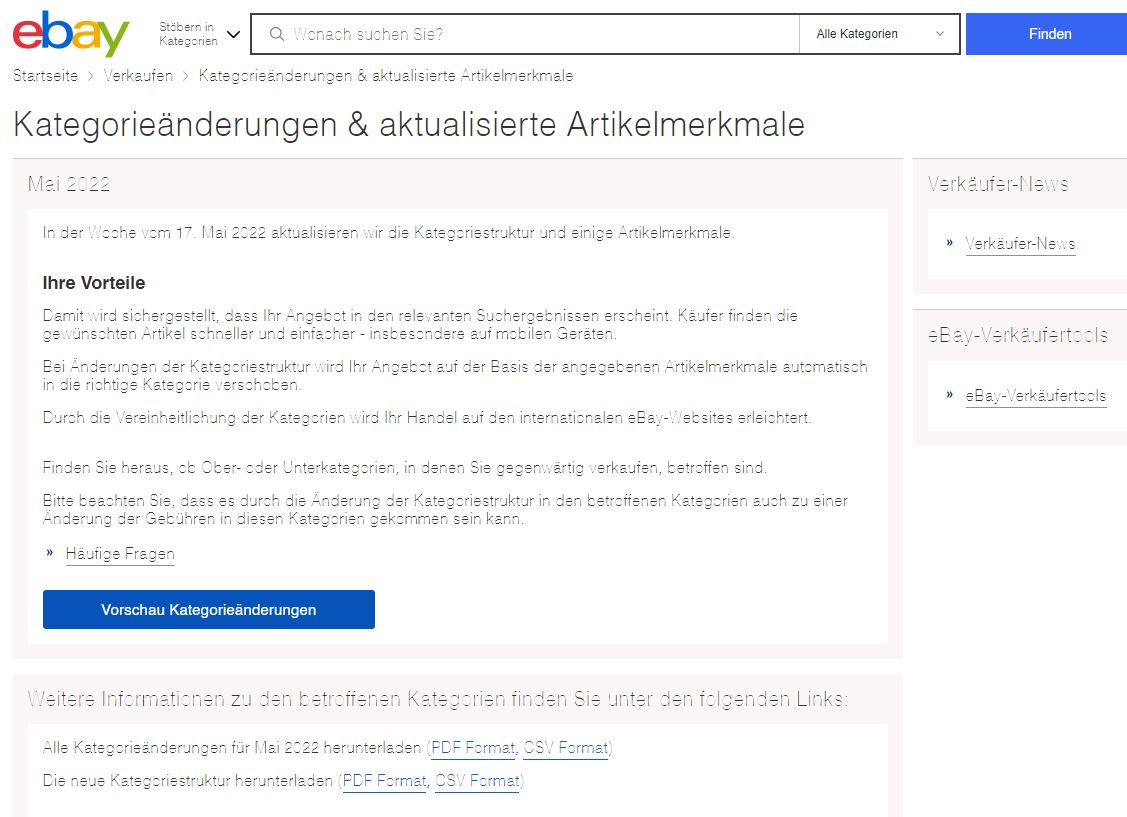This screenshot has height=817, width=1127.
Task: Click the arrow bullet before Häufige Fragen
Action: pyautogui.click(x=50, y=553)
